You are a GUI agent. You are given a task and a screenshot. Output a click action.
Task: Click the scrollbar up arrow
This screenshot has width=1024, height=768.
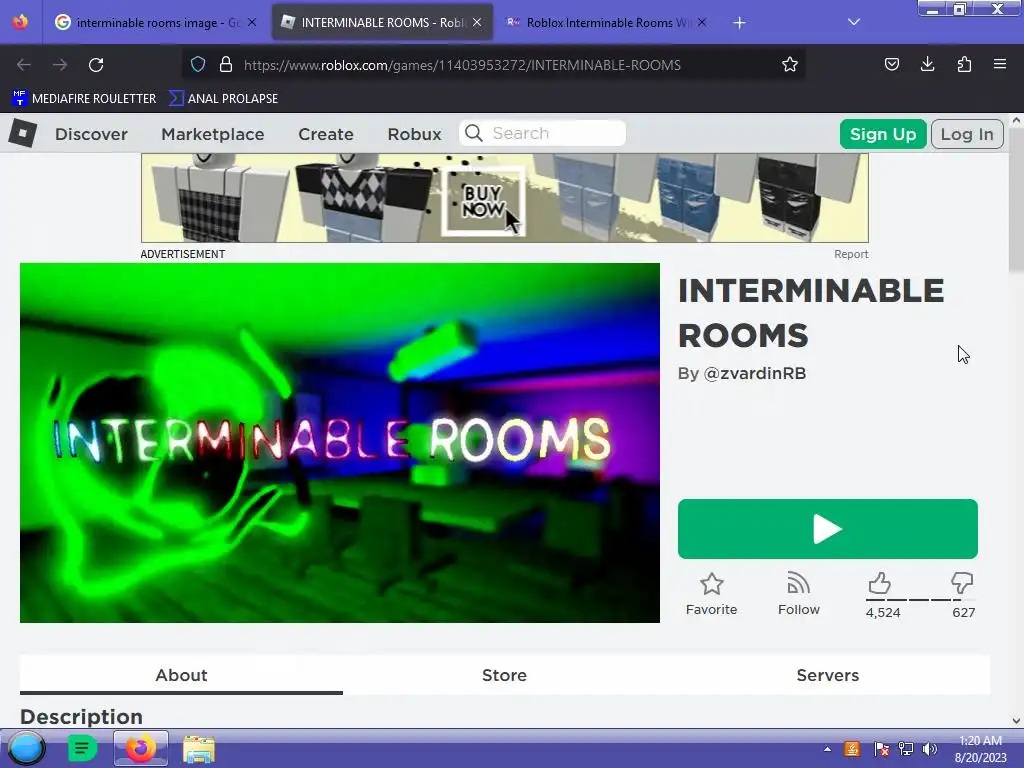1016,121
